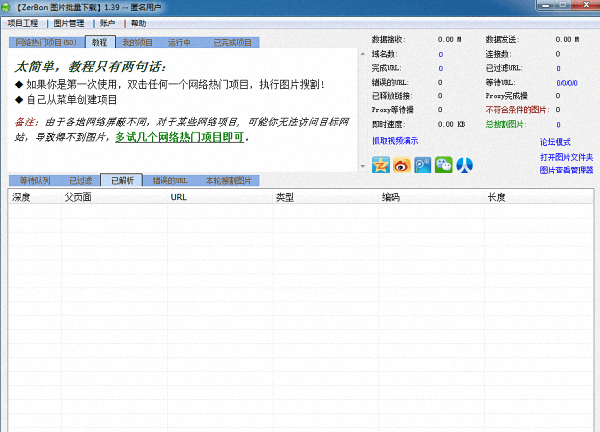This screenshot has height=432, width=600.
Task: Open the 帮助 menu
Action: [x=138, y=22]
